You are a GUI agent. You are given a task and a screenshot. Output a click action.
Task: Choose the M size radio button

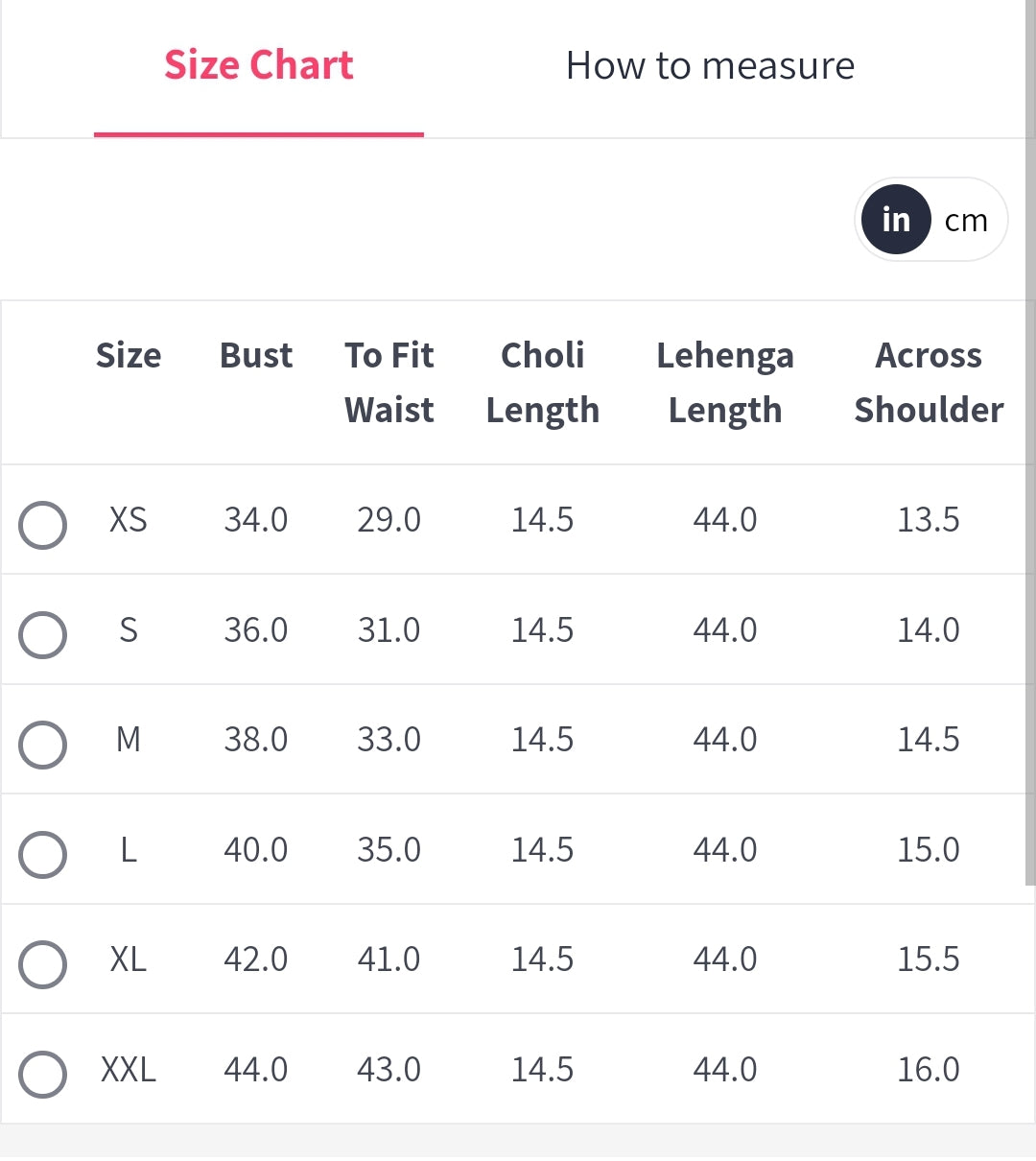point(43,745)
